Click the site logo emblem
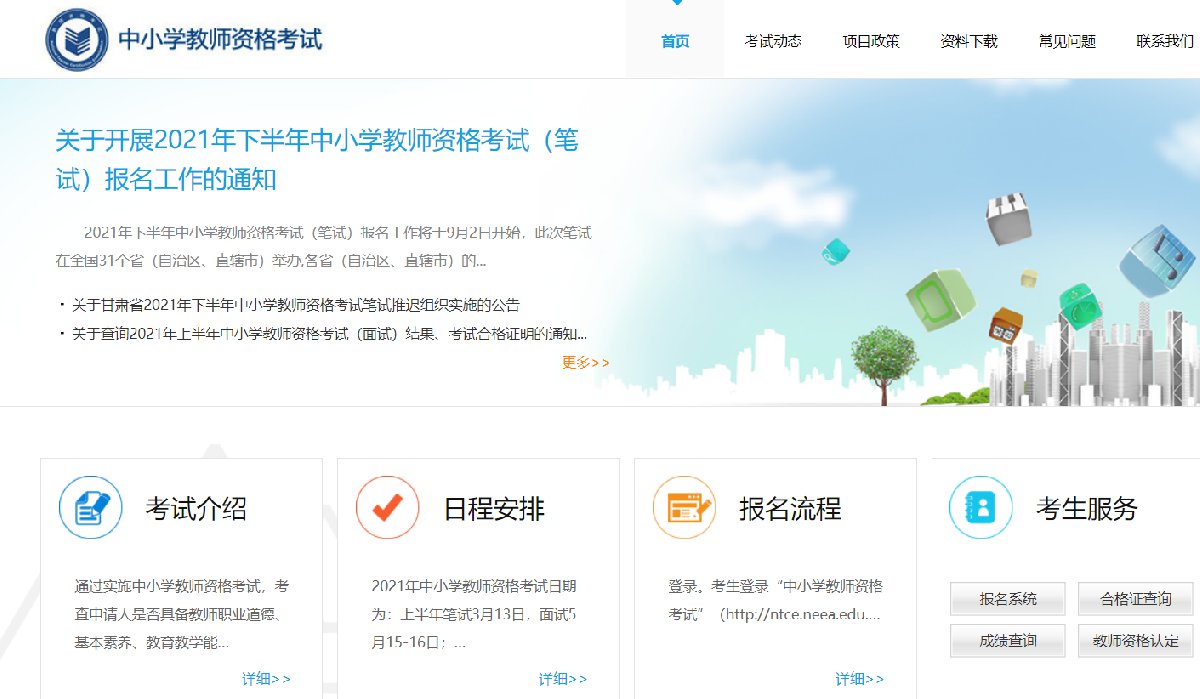This screenshot has width=1200, height=699. pyautogui.click(x=77, y=40)
